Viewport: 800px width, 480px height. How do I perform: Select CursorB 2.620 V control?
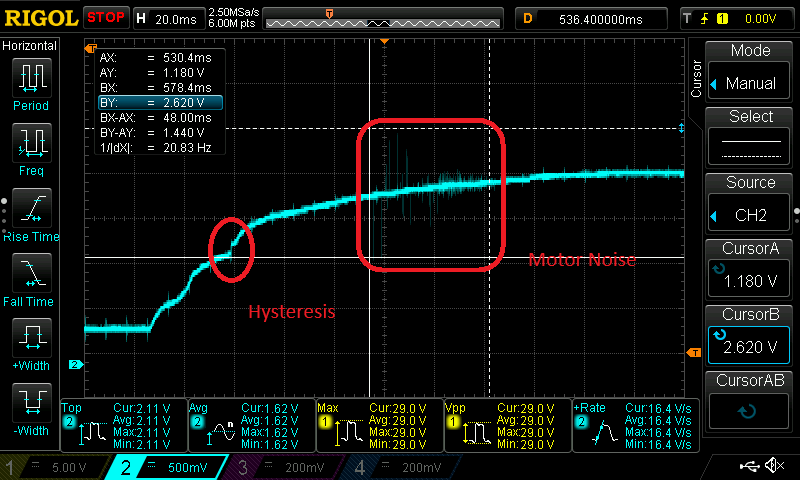[749, 345]
